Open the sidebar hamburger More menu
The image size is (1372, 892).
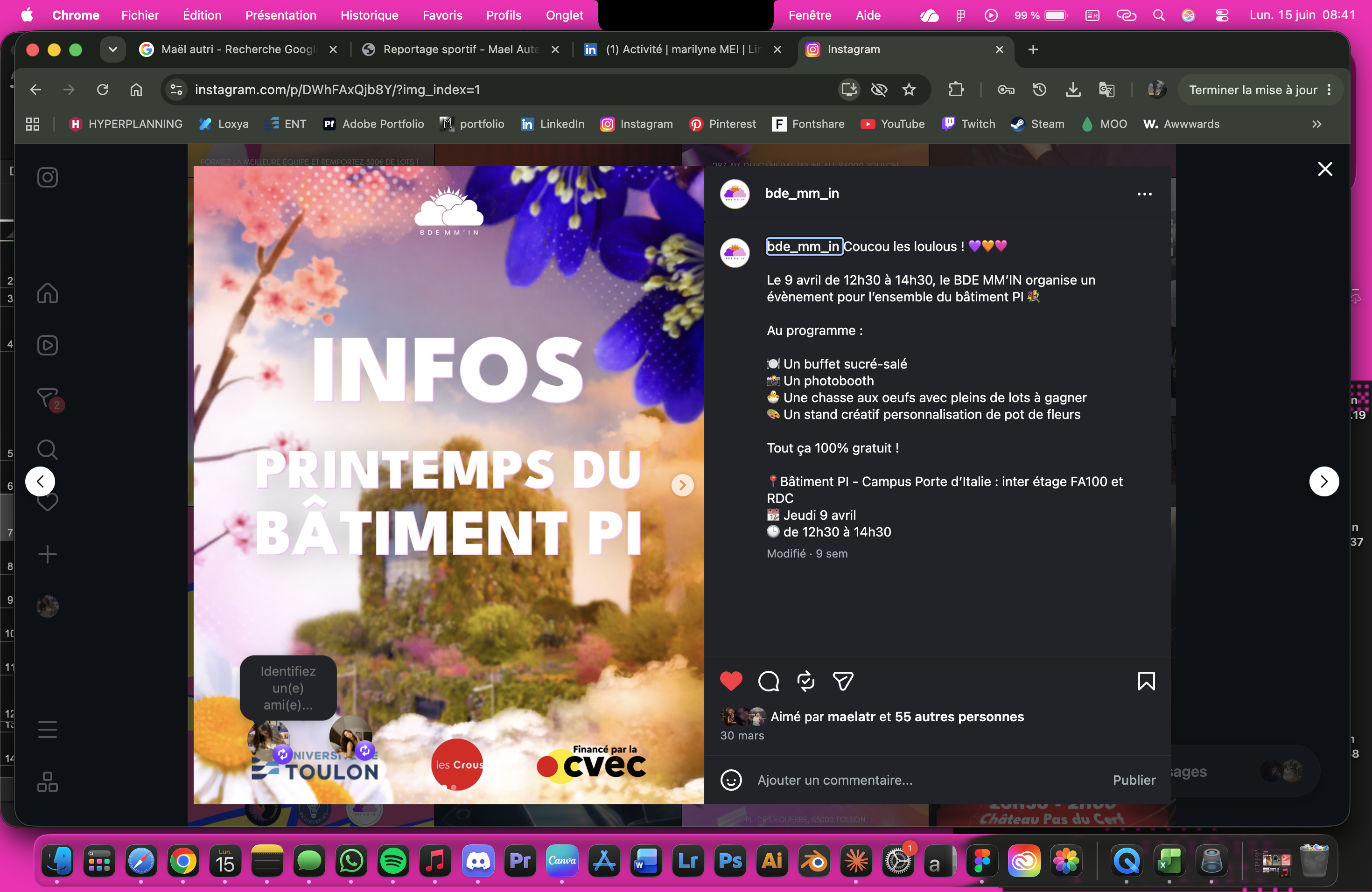(47, 730)
